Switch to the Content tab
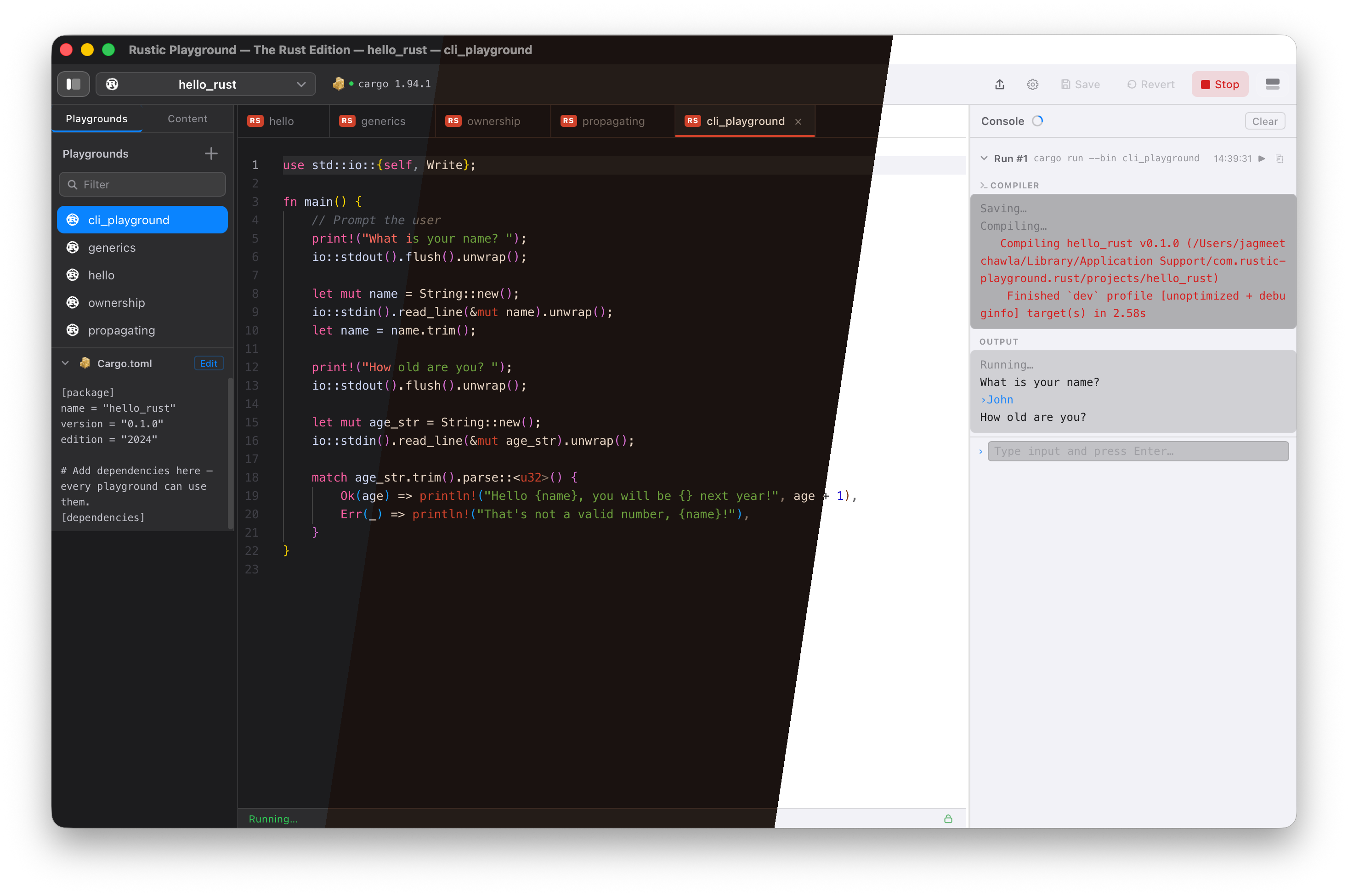The height and width of the screenshot is (896, 1348). point(187,118)
